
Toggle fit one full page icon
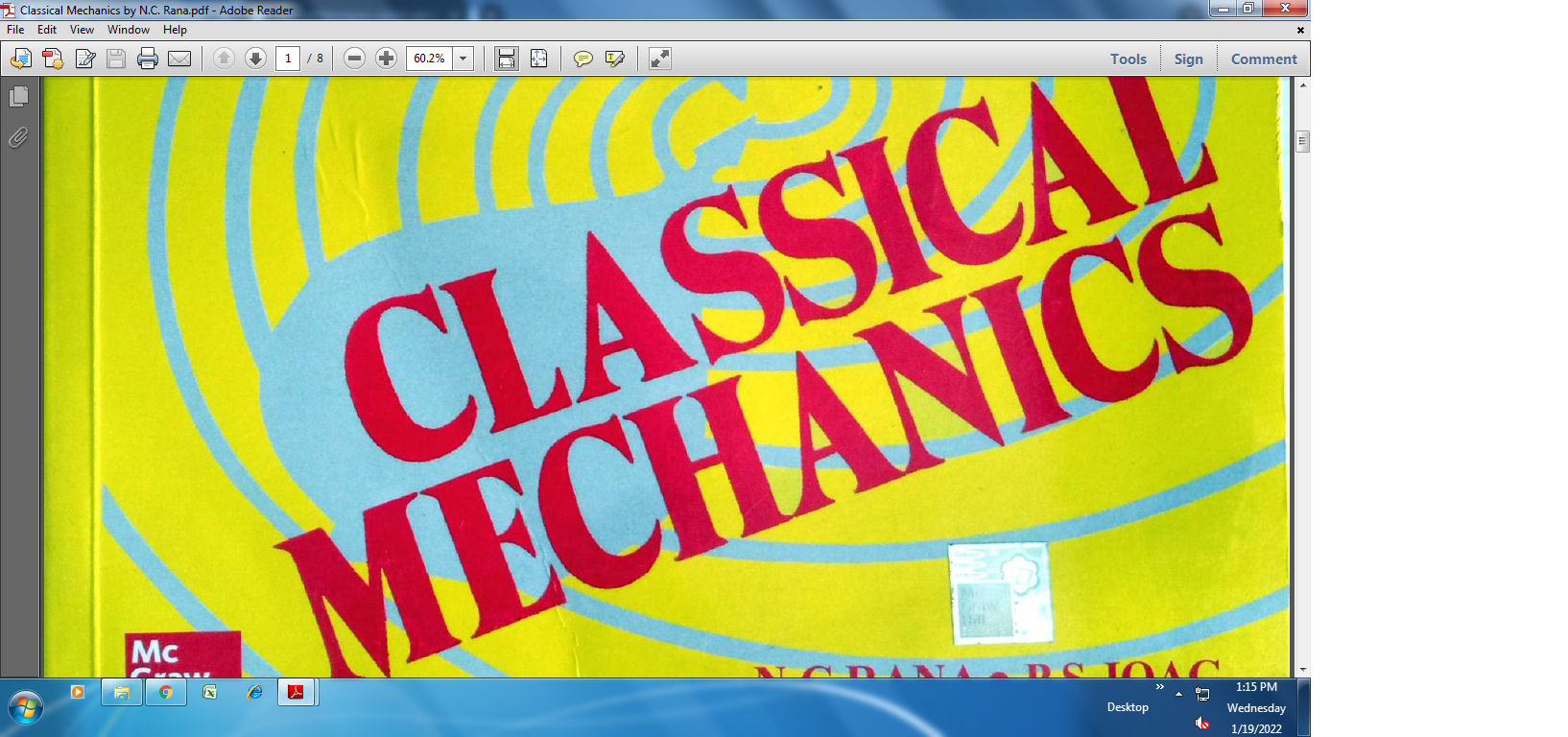(x=538, y=59)
